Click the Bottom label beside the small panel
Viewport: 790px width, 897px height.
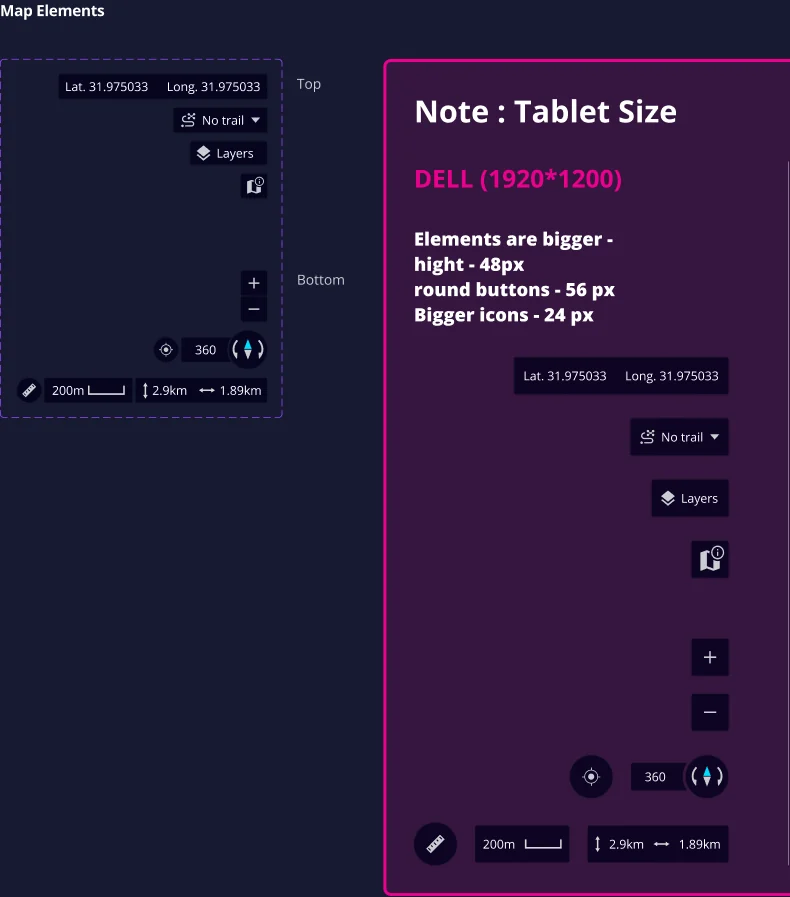[320, 280]
